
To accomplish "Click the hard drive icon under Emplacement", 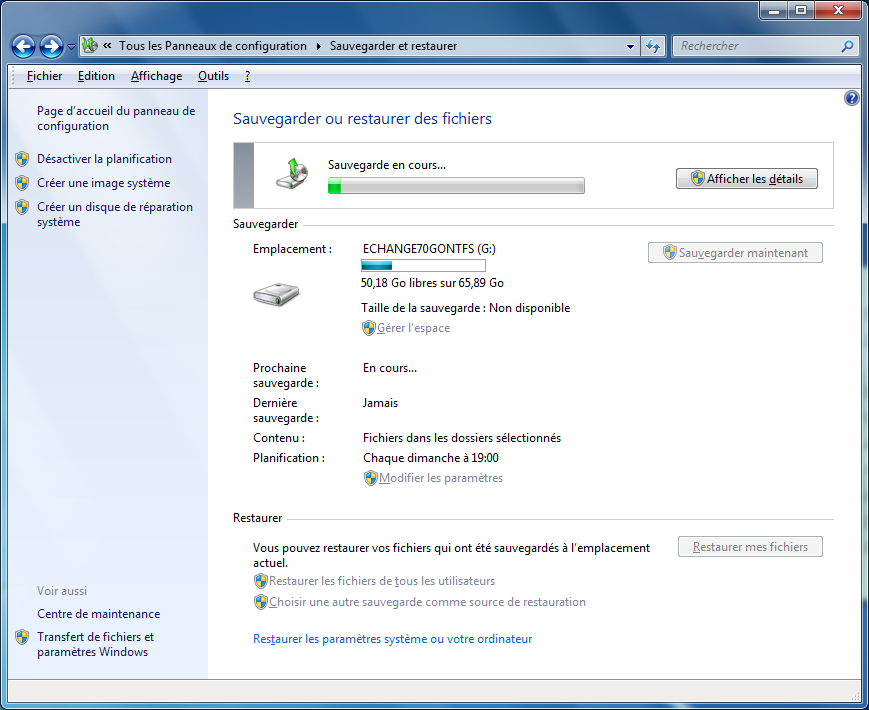I will [276, 294].
